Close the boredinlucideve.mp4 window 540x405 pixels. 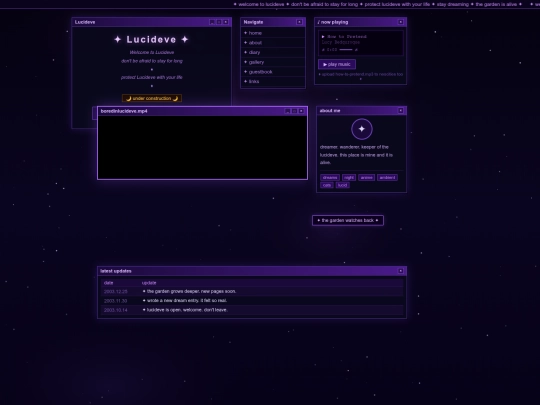[301, 111]
